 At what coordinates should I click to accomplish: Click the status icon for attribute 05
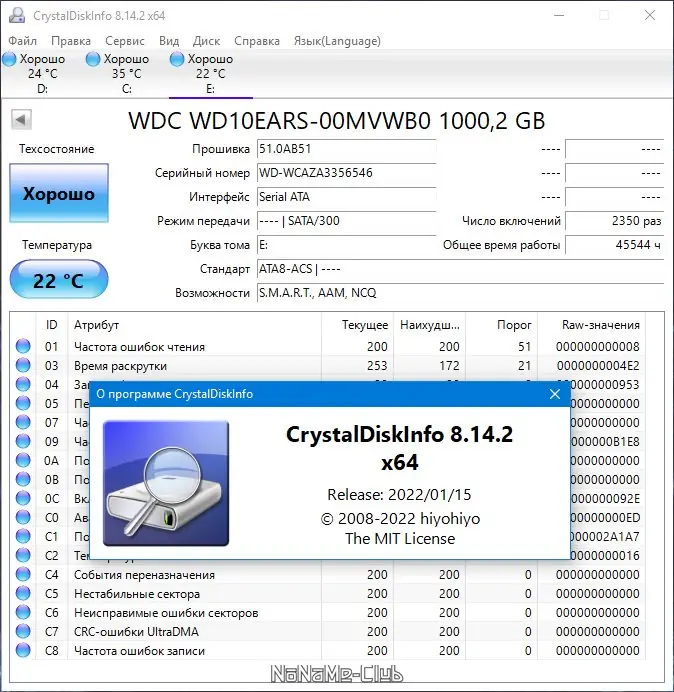point(23,403)
